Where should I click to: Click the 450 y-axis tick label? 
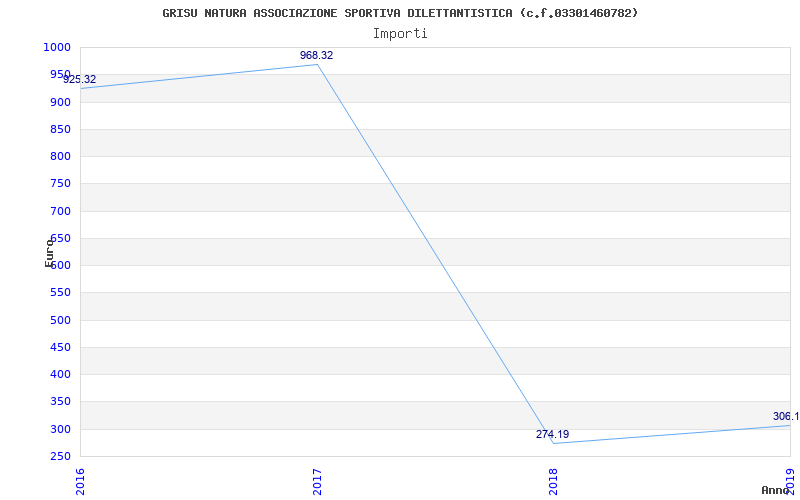pos(60,347)
